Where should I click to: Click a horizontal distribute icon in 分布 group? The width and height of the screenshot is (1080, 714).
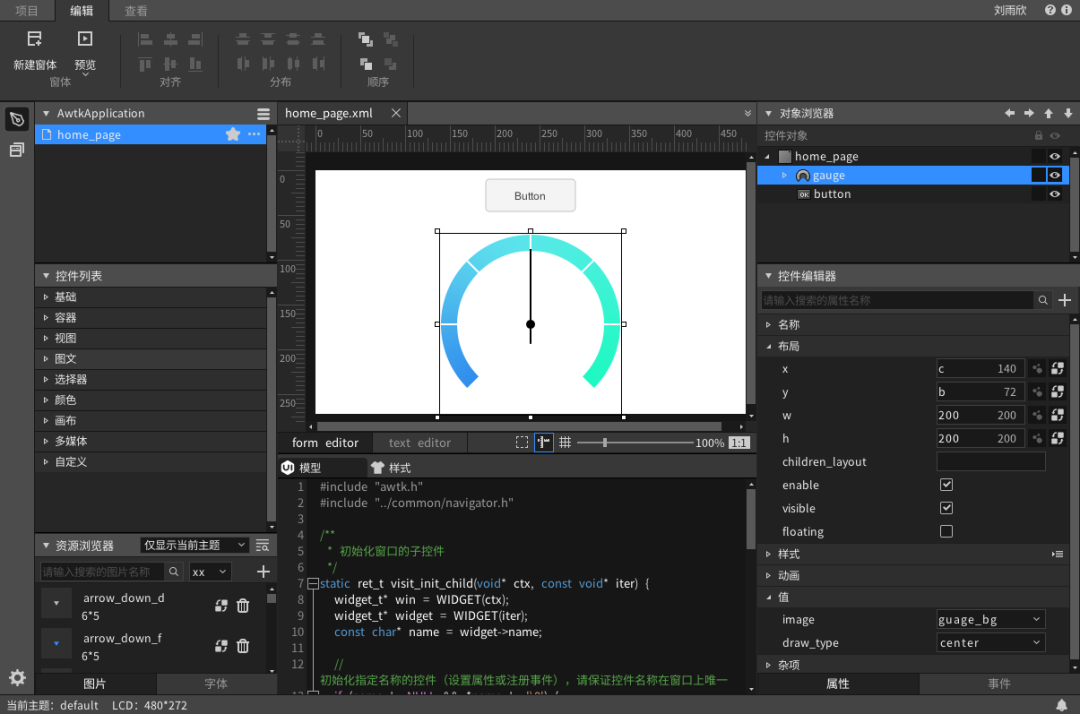click(241, 63)
